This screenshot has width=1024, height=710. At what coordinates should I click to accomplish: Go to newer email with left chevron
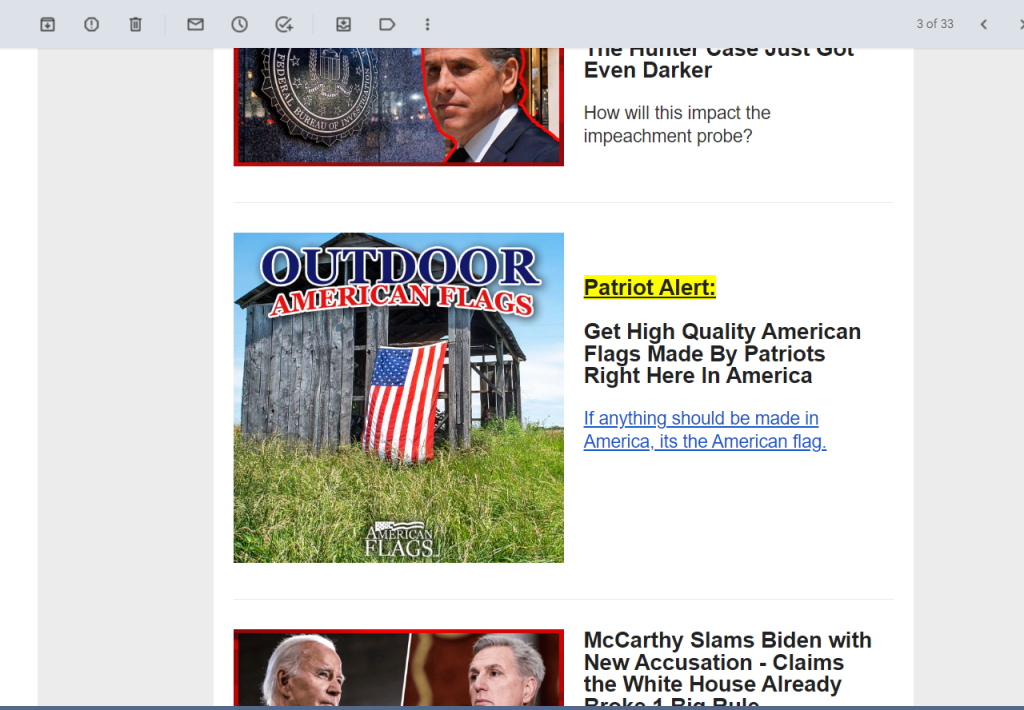[984, 25]
